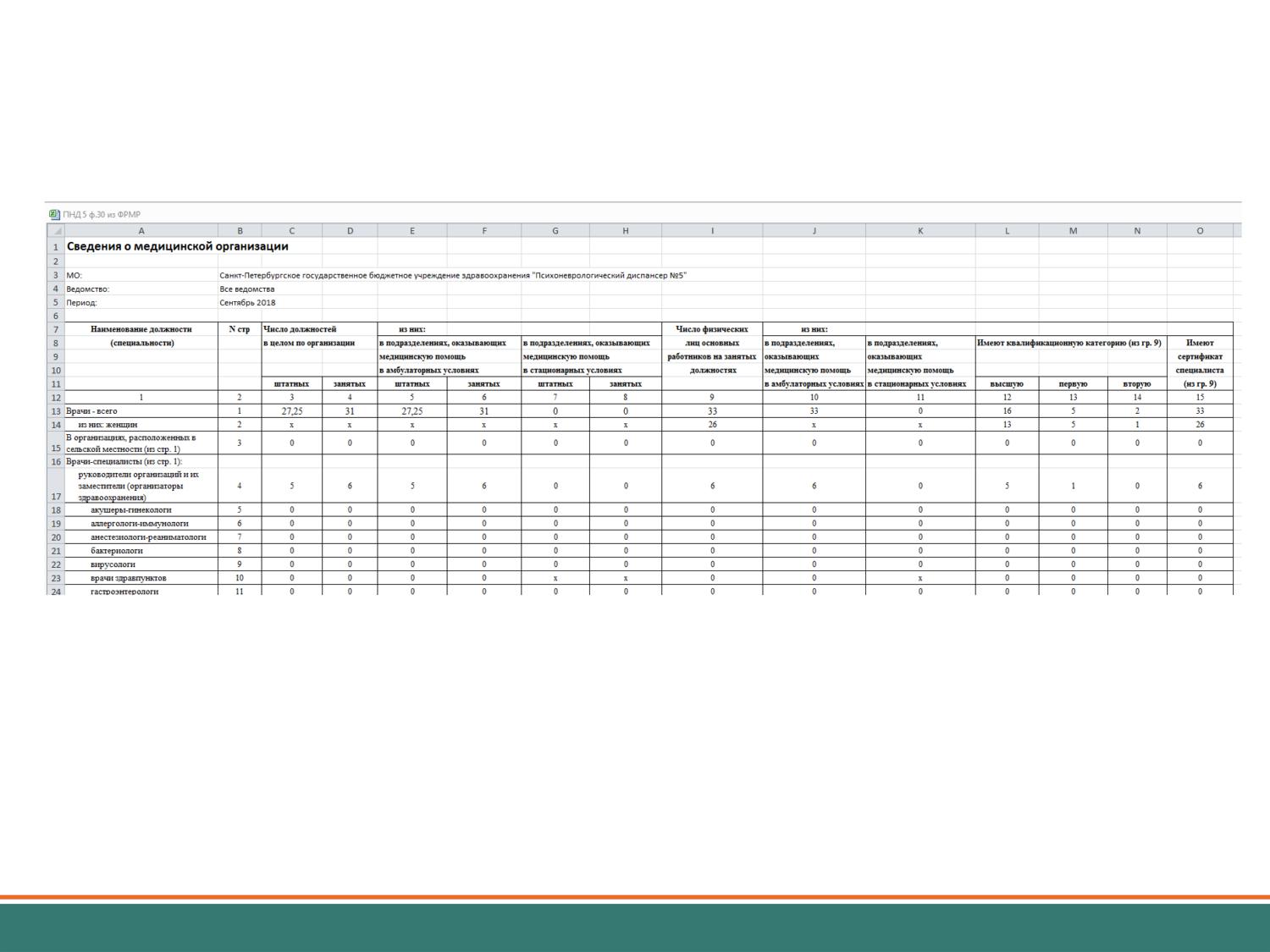
Task: Select column E header
Action: point(412,230)
